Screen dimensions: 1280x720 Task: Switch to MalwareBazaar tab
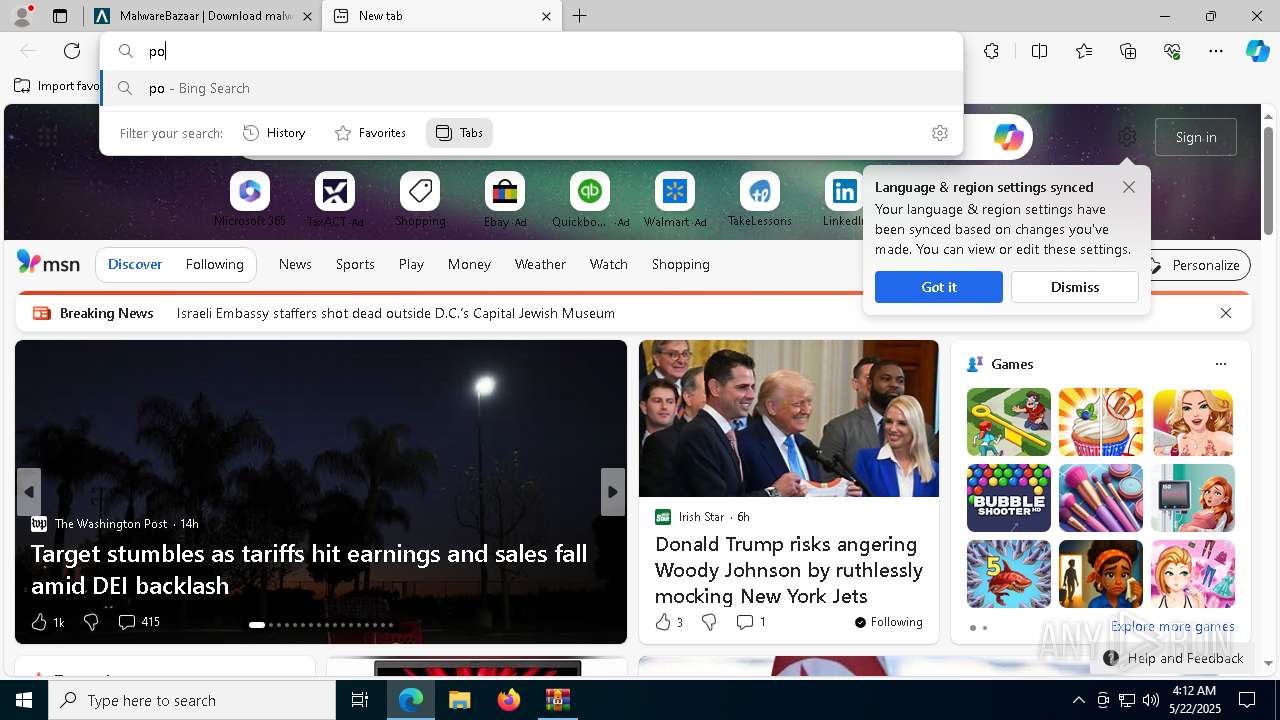pyautogui.click(x=205, y=16)
